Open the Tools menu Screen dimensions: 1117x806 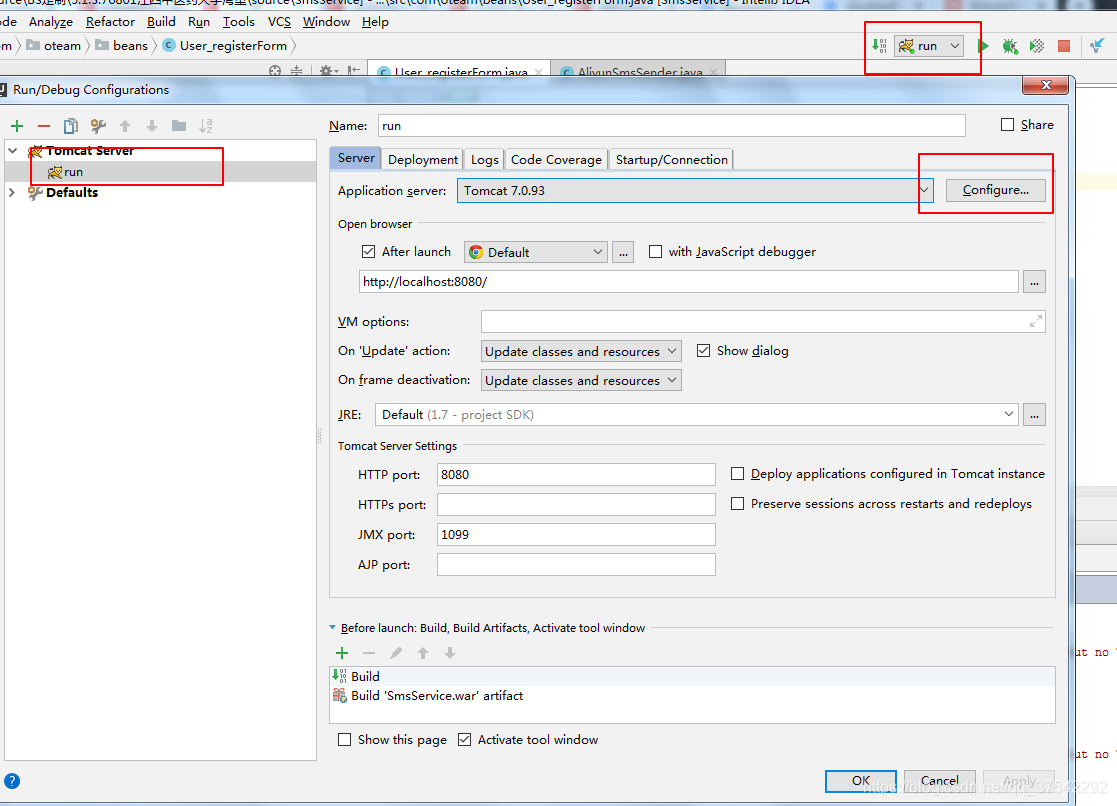point(239,22)
